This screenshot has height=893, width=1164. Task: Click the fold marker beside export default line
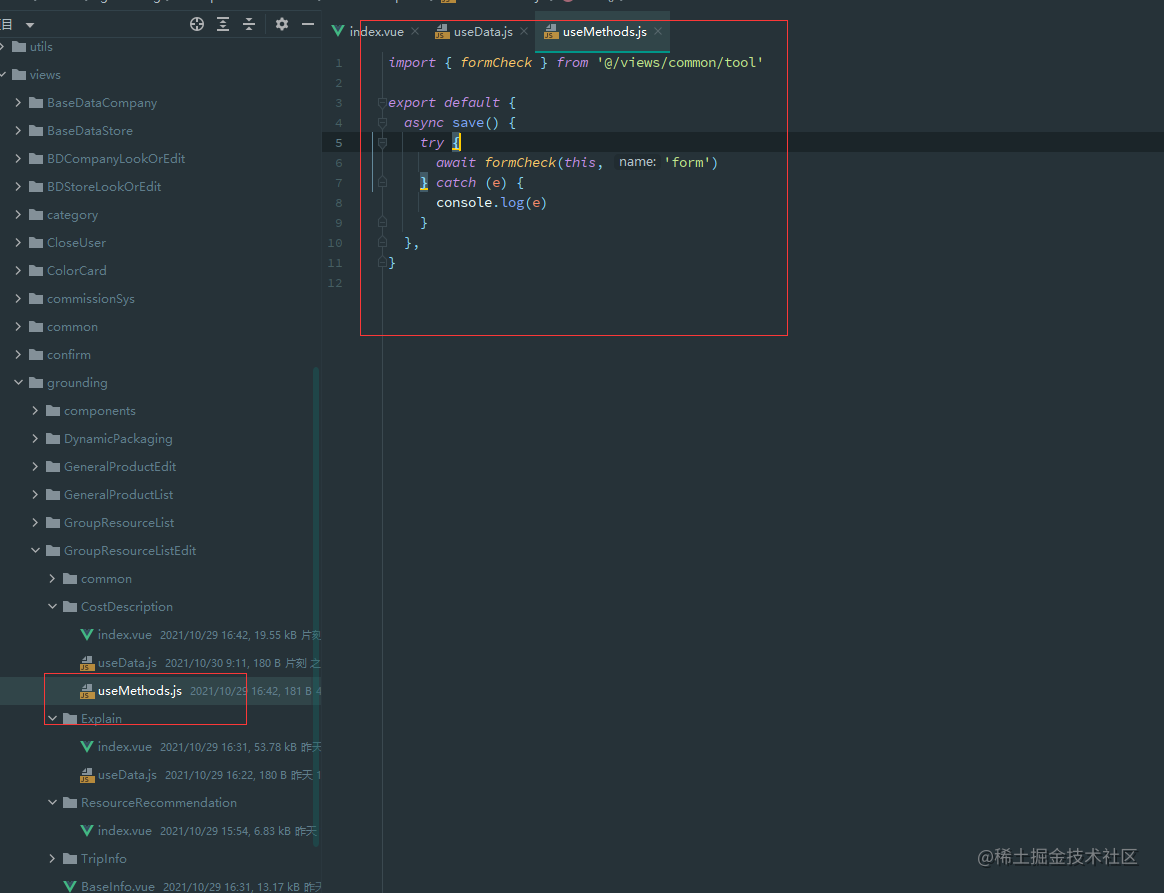382,103
